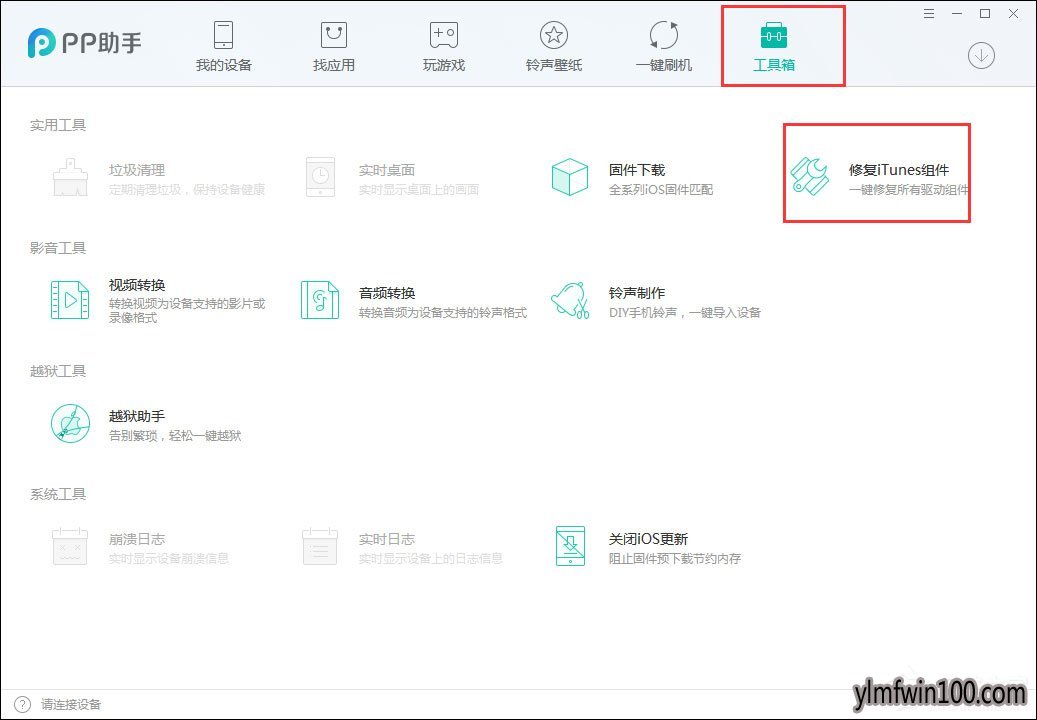Open 音频转换 tool title
The width and height of the screenshot is (1037, 720).
[387, 293]
